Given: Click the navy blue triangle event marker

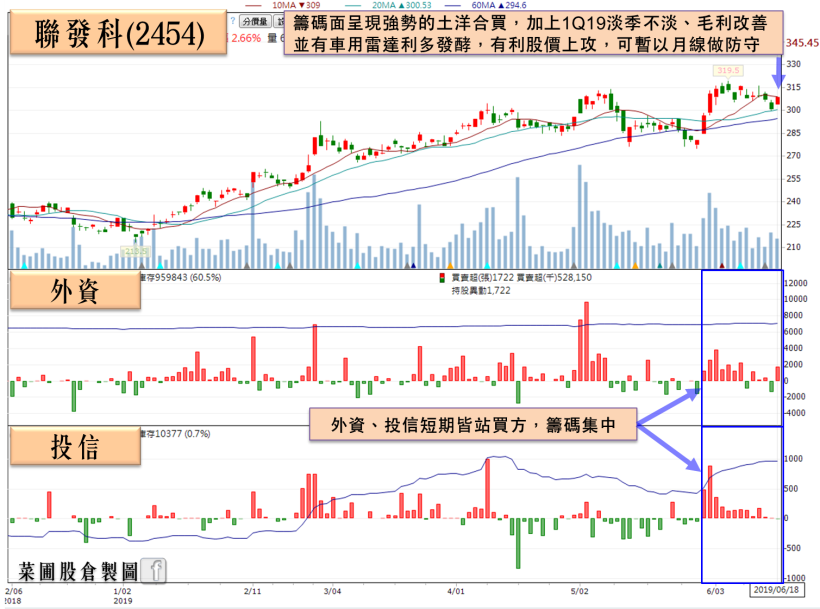Looking at the screenshot, I should point(413,266).
